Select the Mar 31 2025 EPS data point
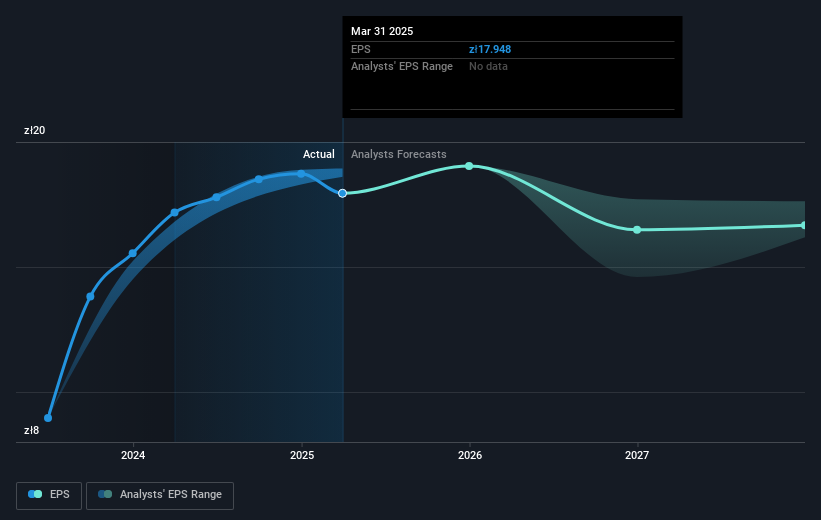Image resolution: width=821 pixels, height=520 pixels. [x=342, y=193]
